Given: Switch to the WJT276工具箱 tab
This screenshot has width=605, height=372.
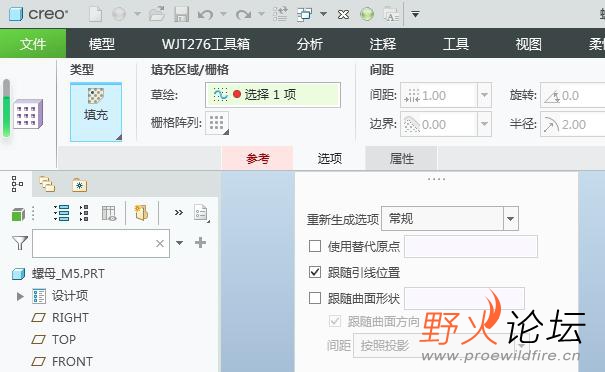Looking at the screenshot, I should pyautogui.click(x=206, y=44).
